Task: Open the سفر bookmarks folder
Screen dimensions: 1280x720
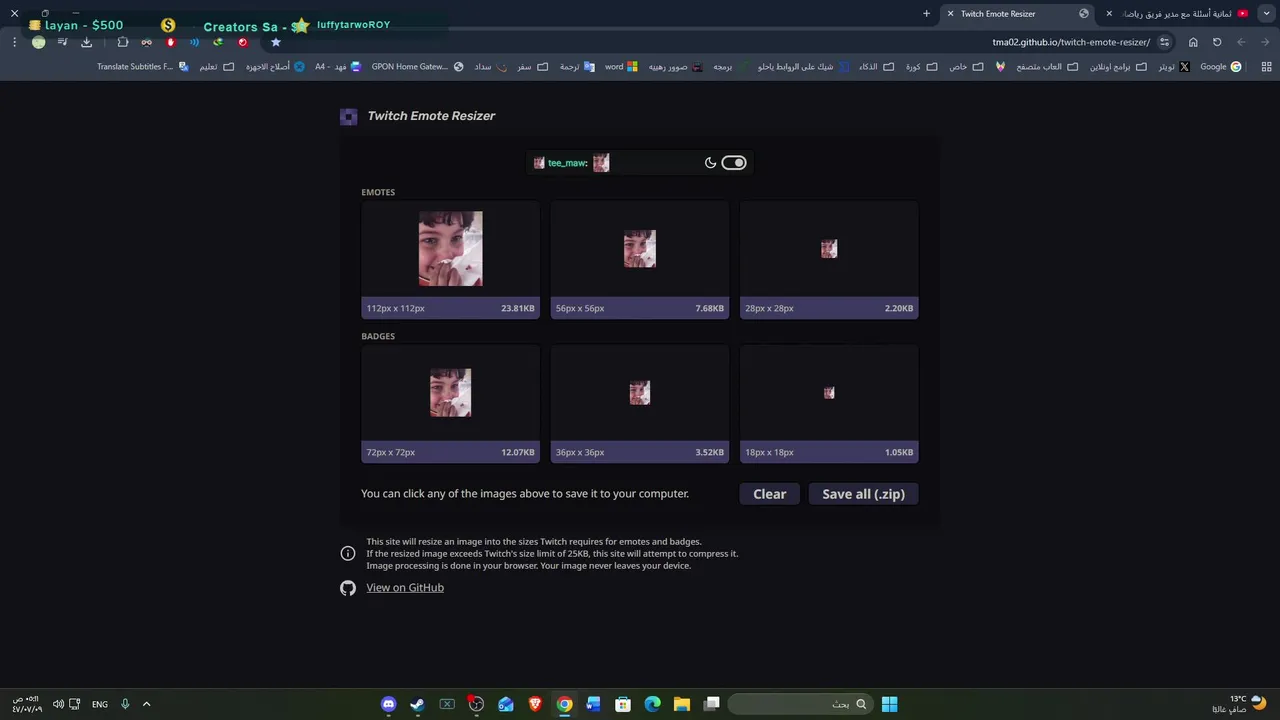Action: coord(533,67)
